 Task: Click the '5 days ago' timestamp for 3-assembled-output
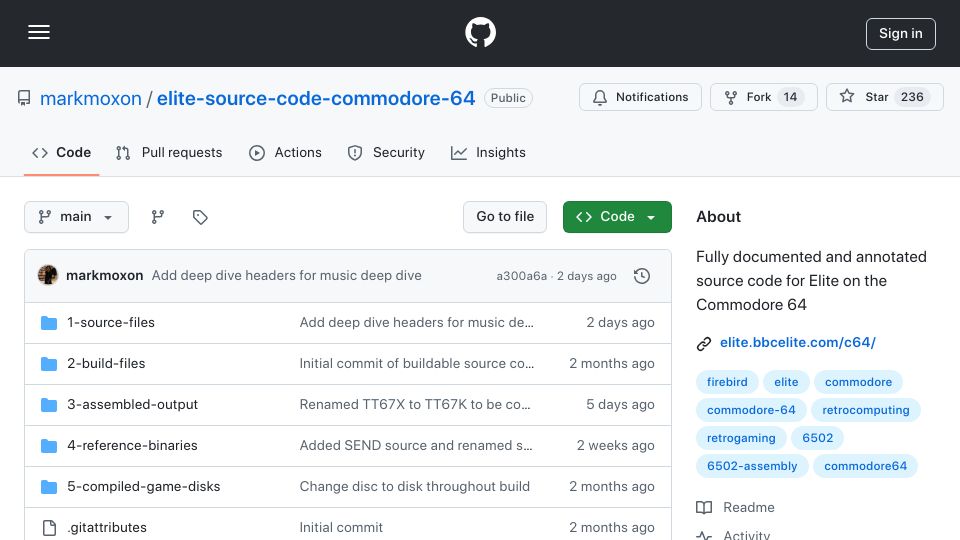click(620, 405)
